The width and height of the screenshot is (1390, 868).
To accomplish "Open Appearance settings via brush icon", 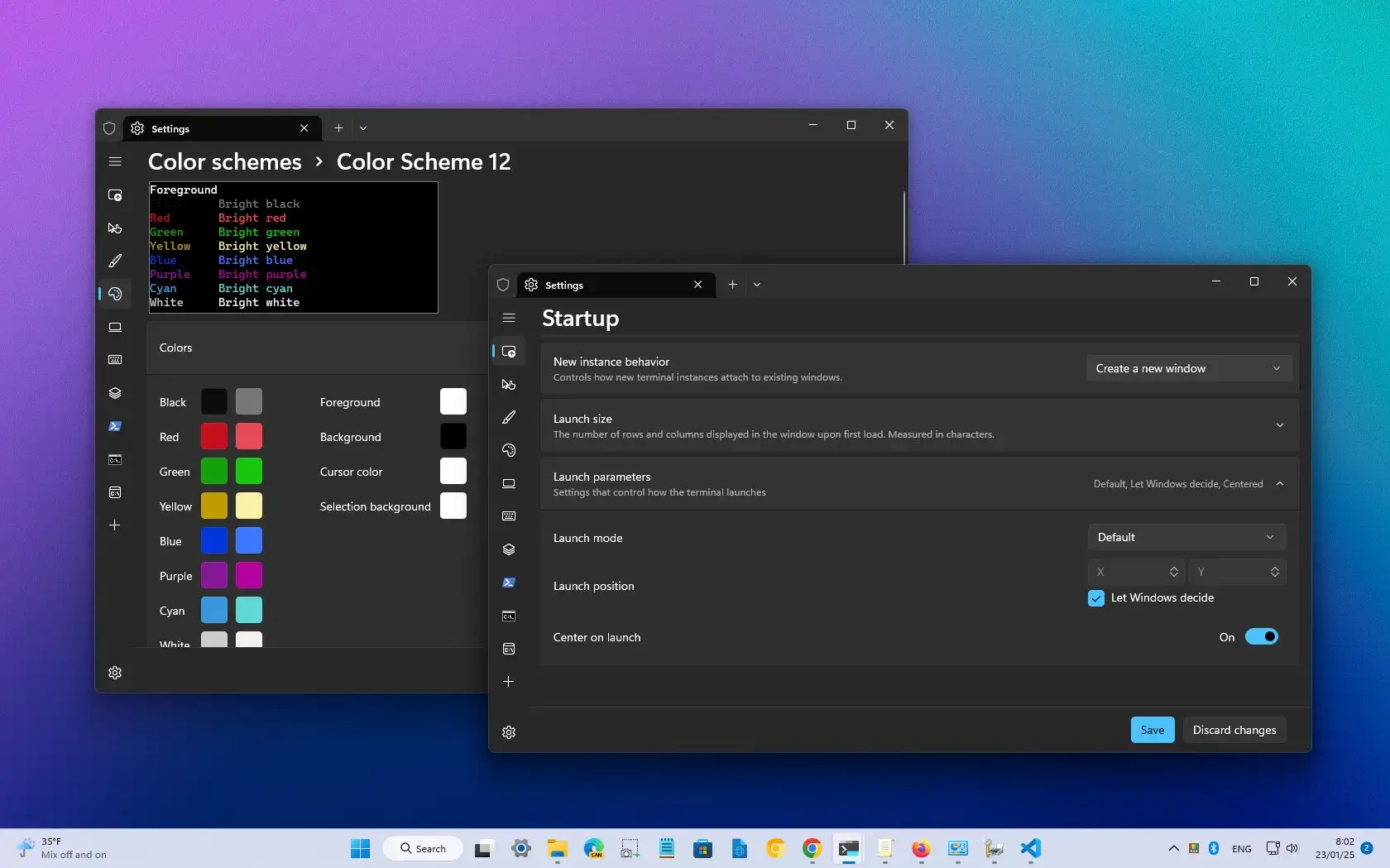I will click(x=508, y=417).
